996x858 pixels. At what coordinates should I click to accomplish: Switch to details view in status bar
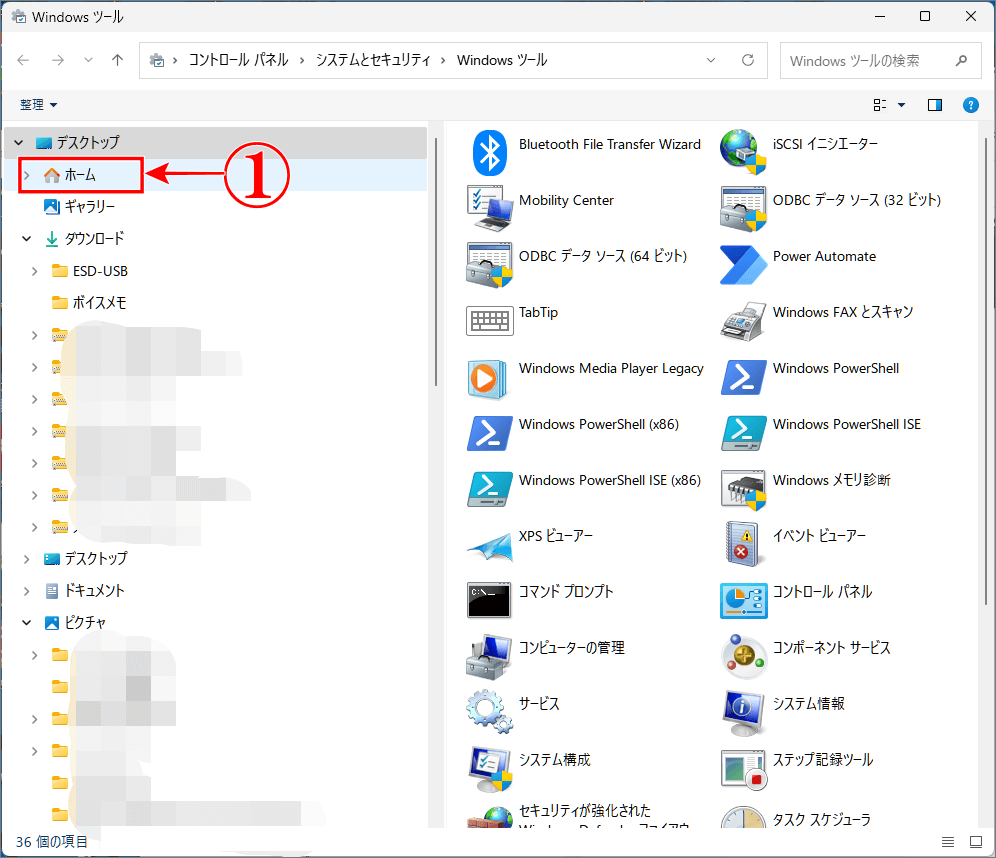tap(948, 842)
